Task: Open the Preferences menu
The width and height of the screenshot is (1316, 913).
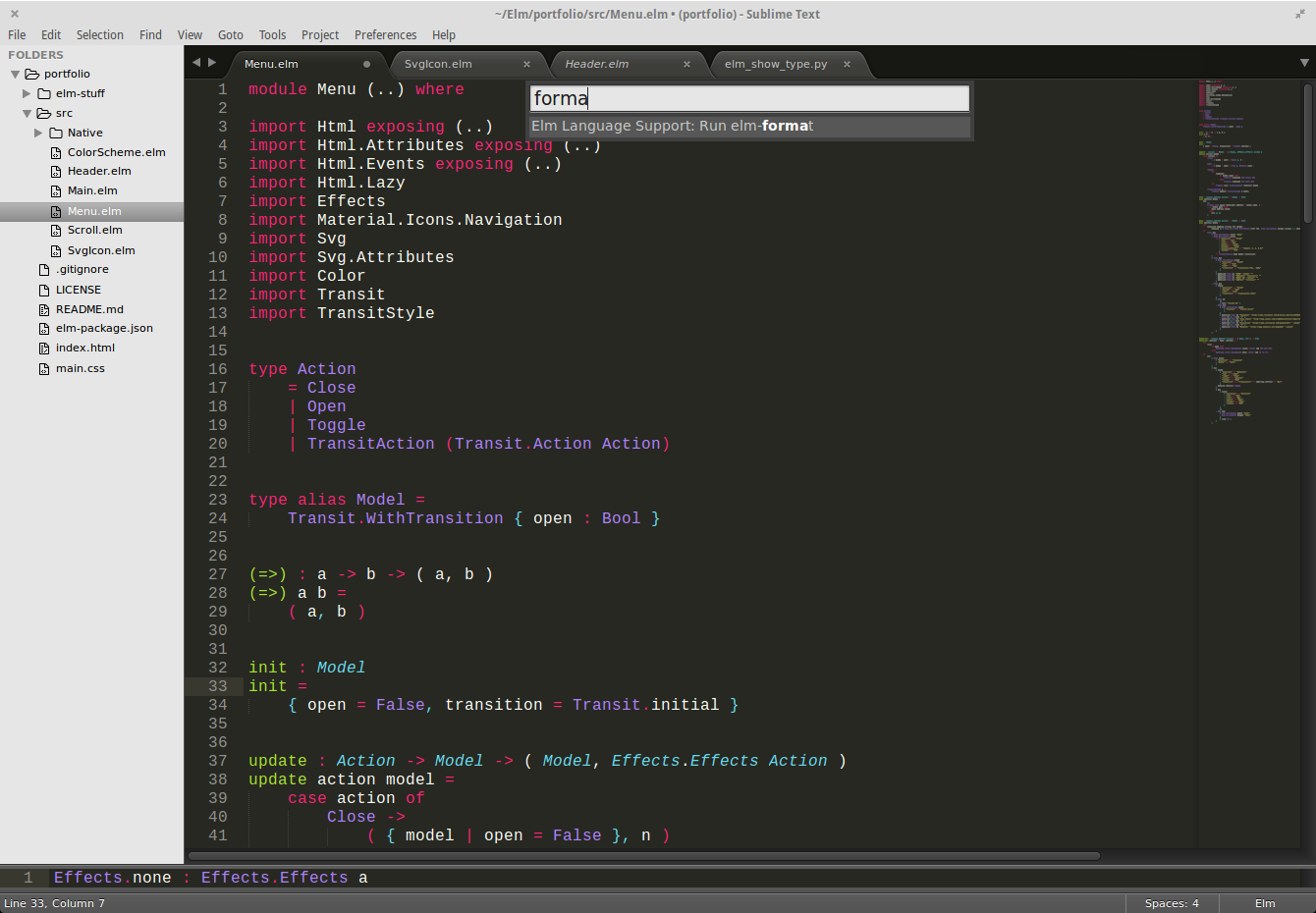Action: [385, 34]
